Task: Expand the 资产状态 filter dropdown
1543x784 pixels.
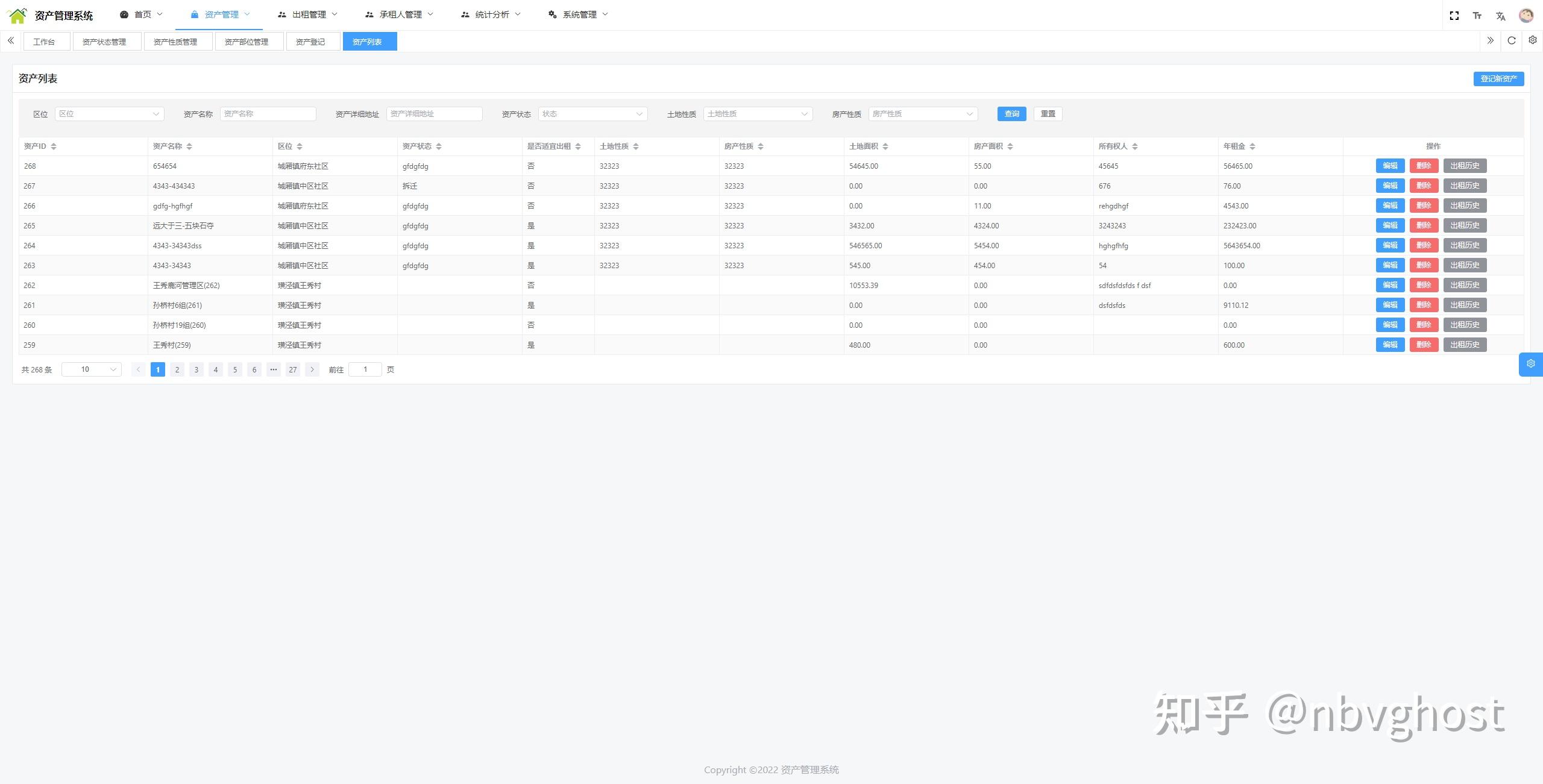Action: click(x=592, y=114)
